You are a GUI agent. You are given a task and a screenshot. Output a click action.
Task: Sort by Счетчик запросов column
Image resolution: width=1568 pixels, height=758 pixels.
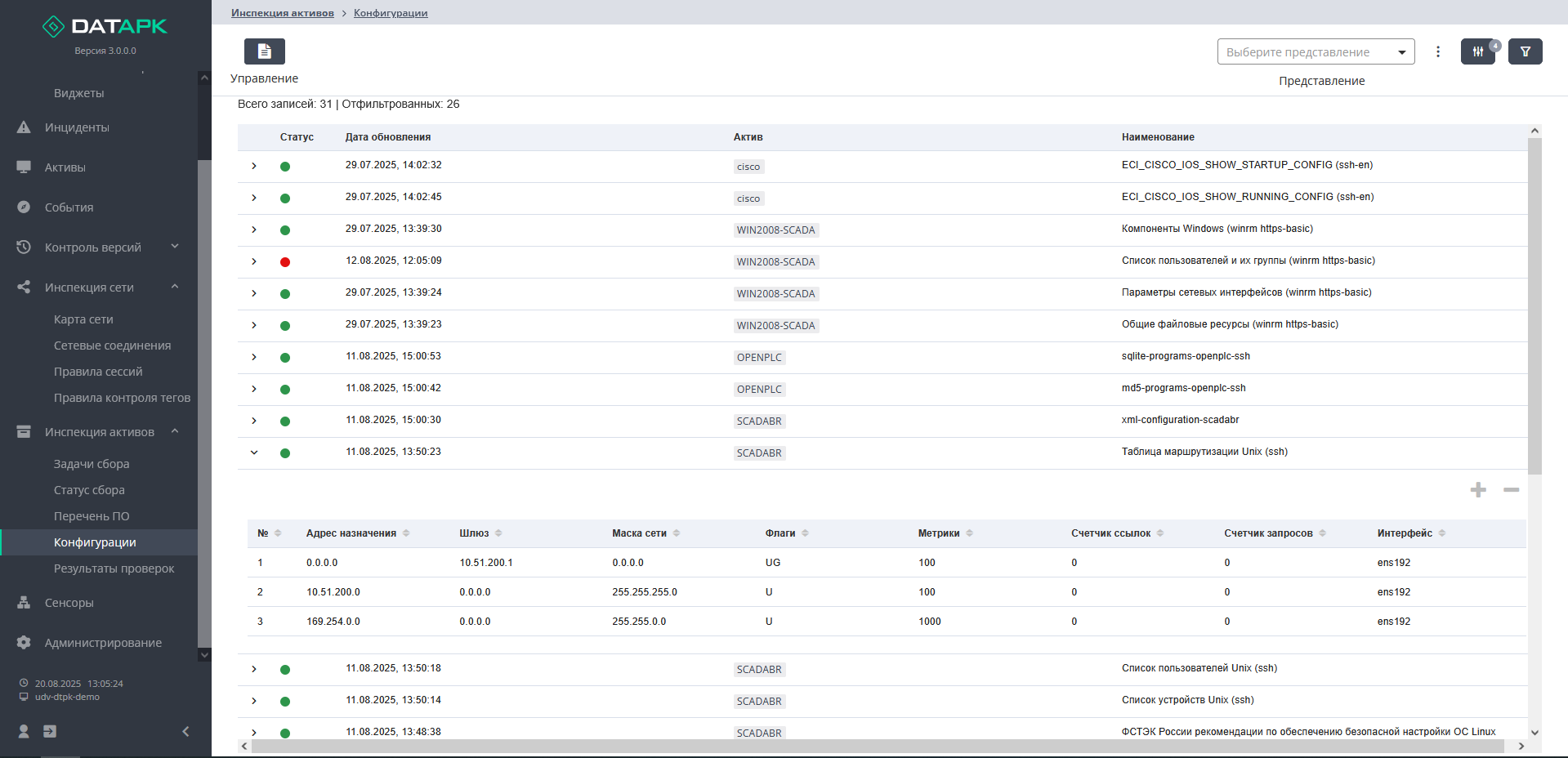[x=1323, y=533]
